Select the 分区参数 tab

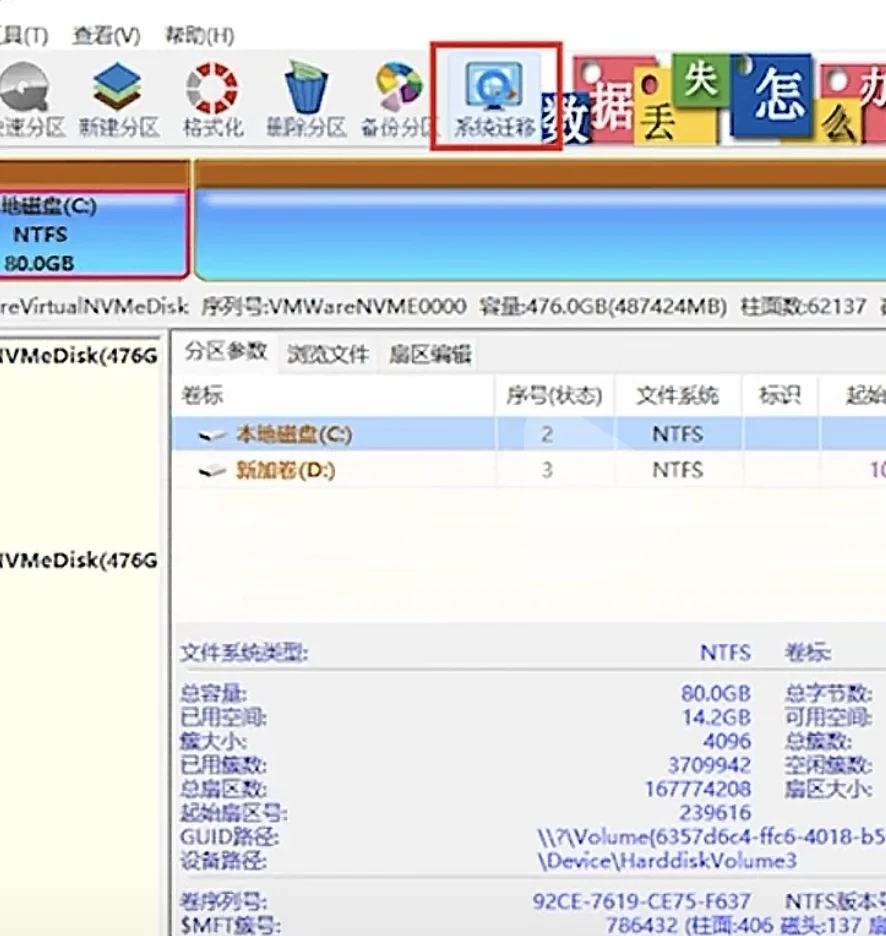[x=229, y=353]
